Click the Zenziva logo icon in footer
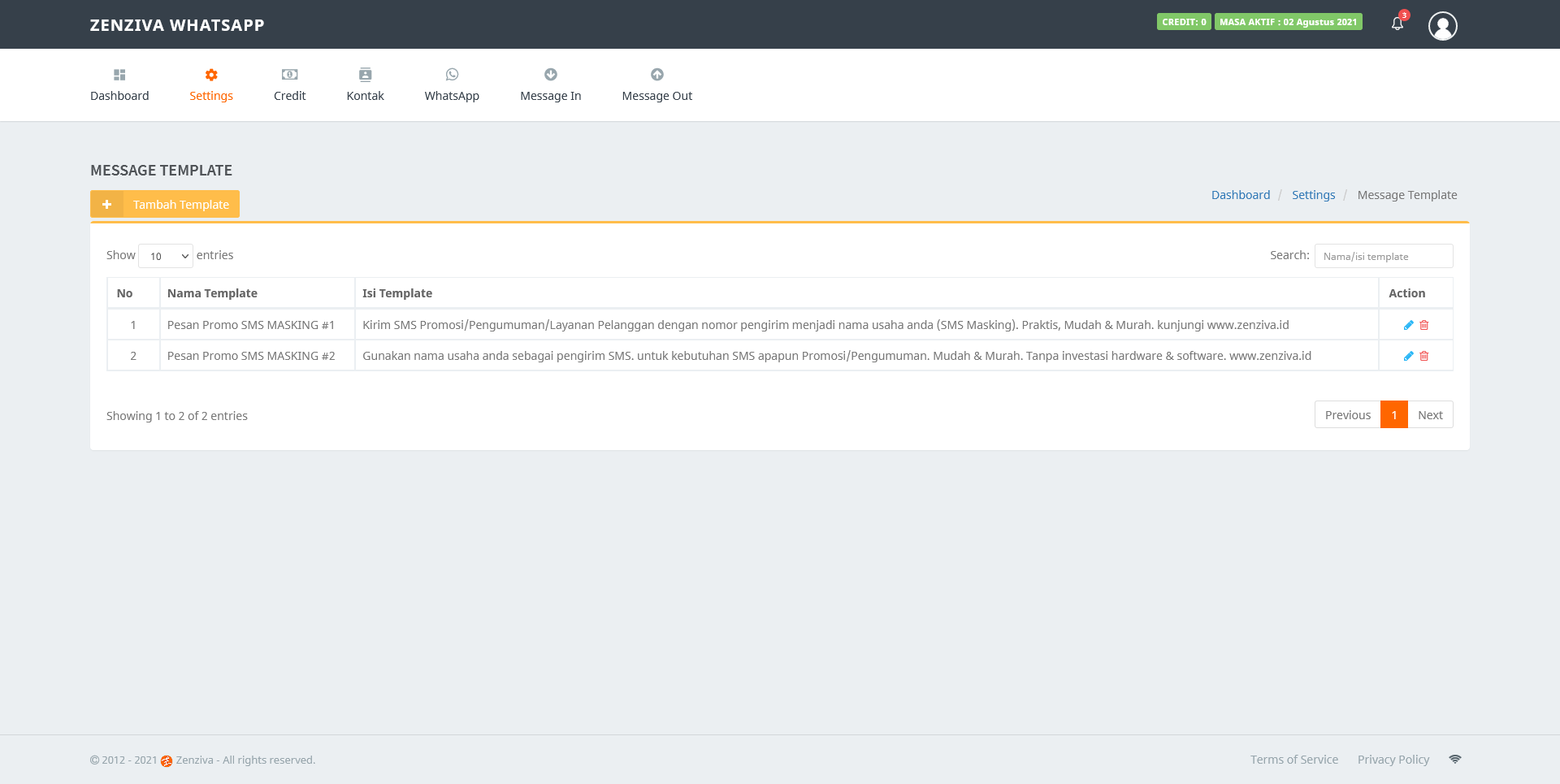This screenshot has width=1560, height=784. pyautogui.click(x=167, y=761)
